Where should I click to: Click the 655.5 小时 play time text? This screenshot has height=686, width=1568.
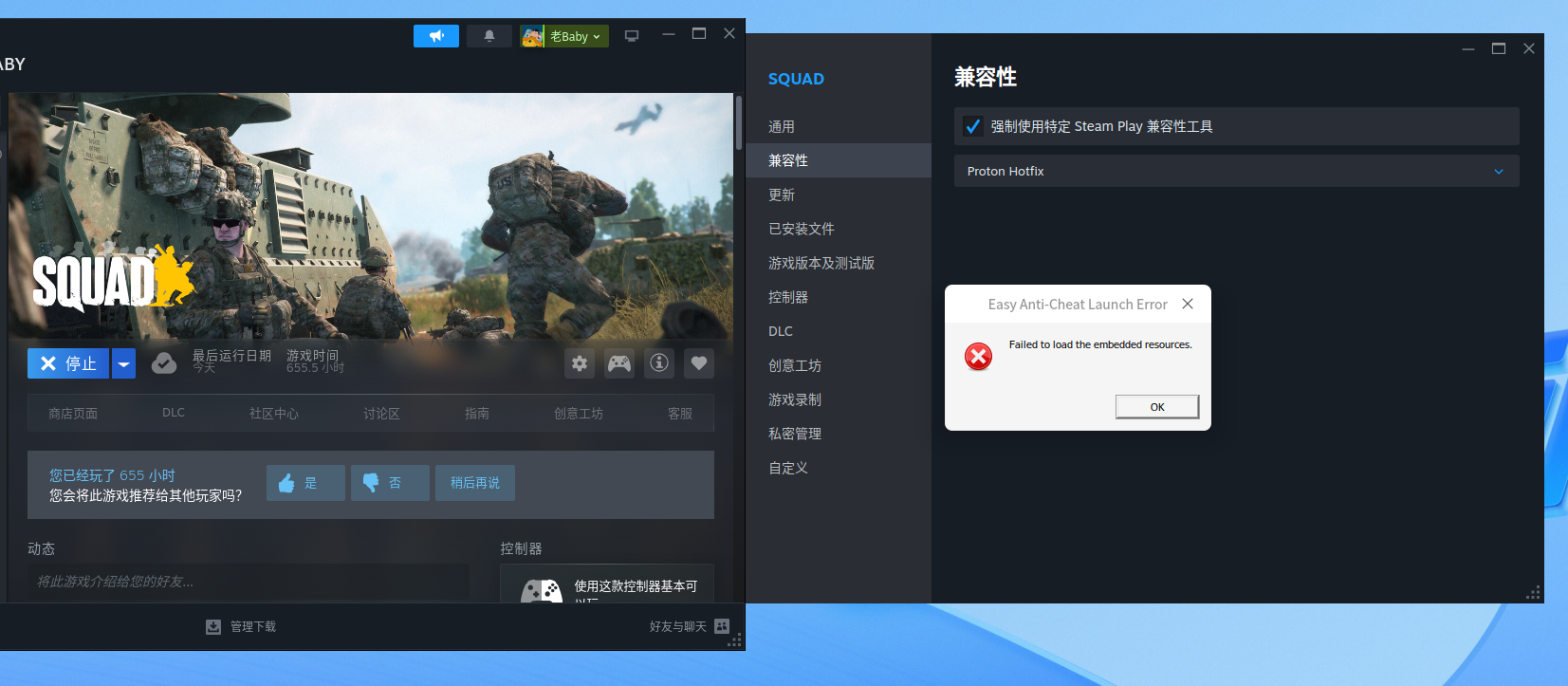point(315,368)
